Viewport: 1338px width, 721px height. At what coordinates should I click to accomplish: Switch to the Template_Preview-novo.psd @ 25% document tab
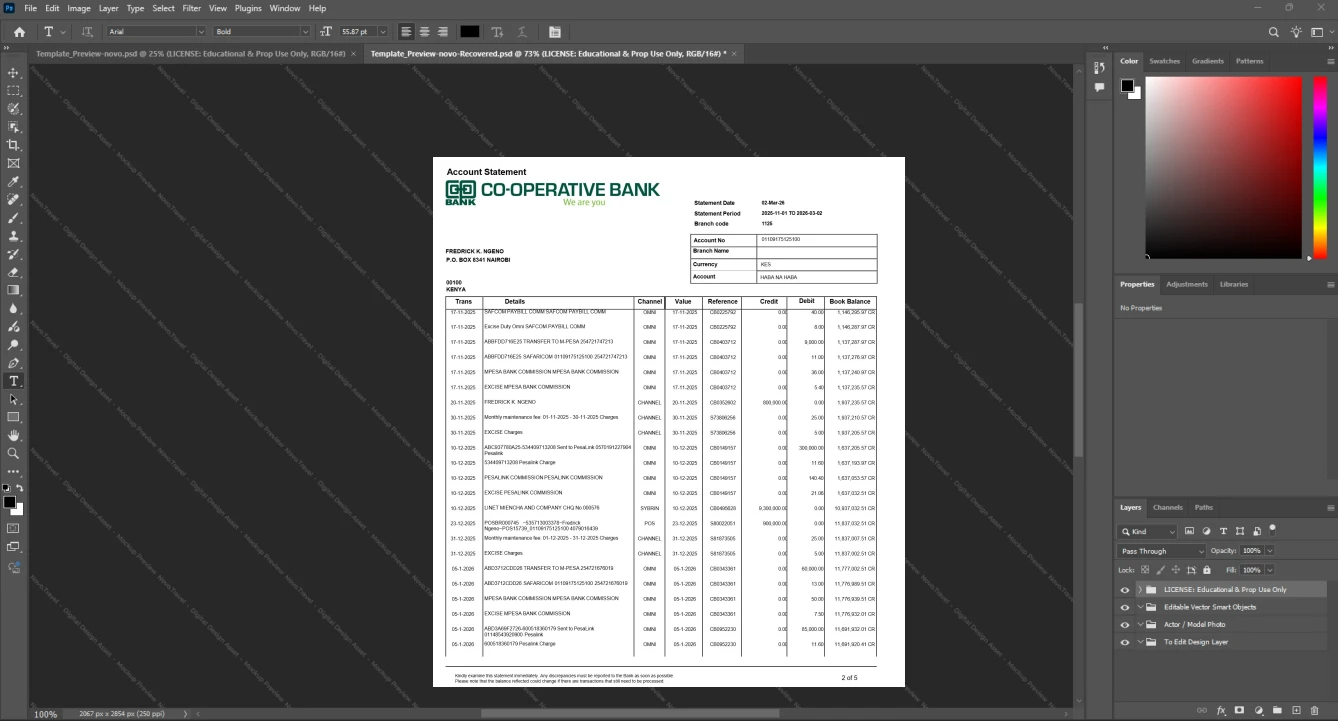coord(191,53)
